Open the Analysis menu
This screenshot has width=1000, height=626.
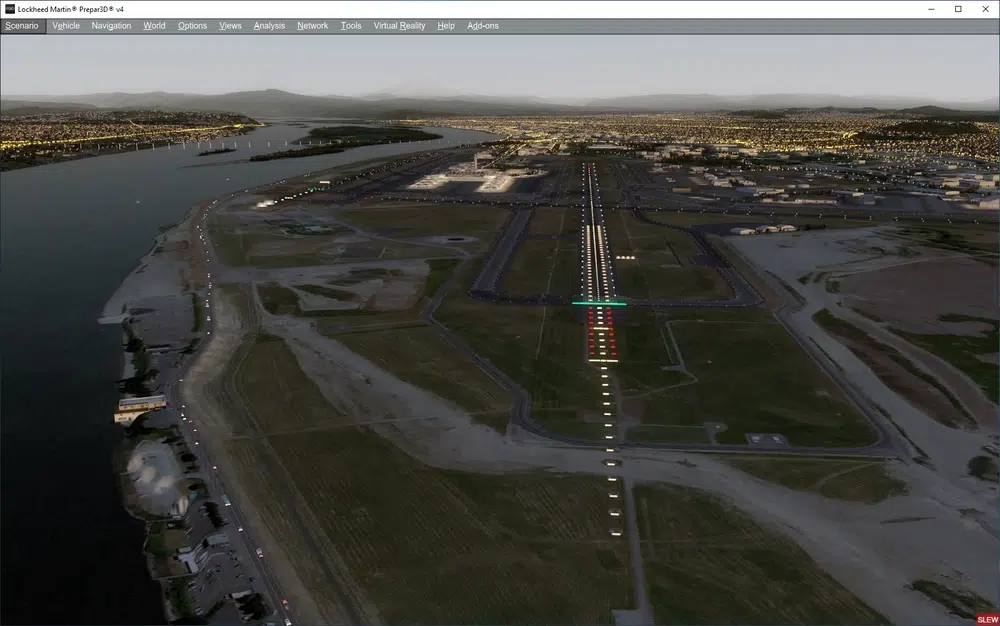click(x=269, y=26)
